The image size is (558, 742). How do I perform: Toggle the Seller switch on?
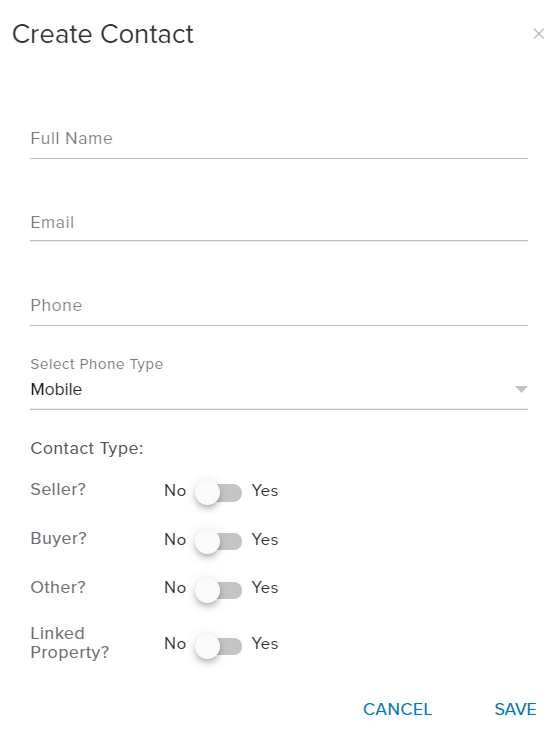[x=218, y=493]
